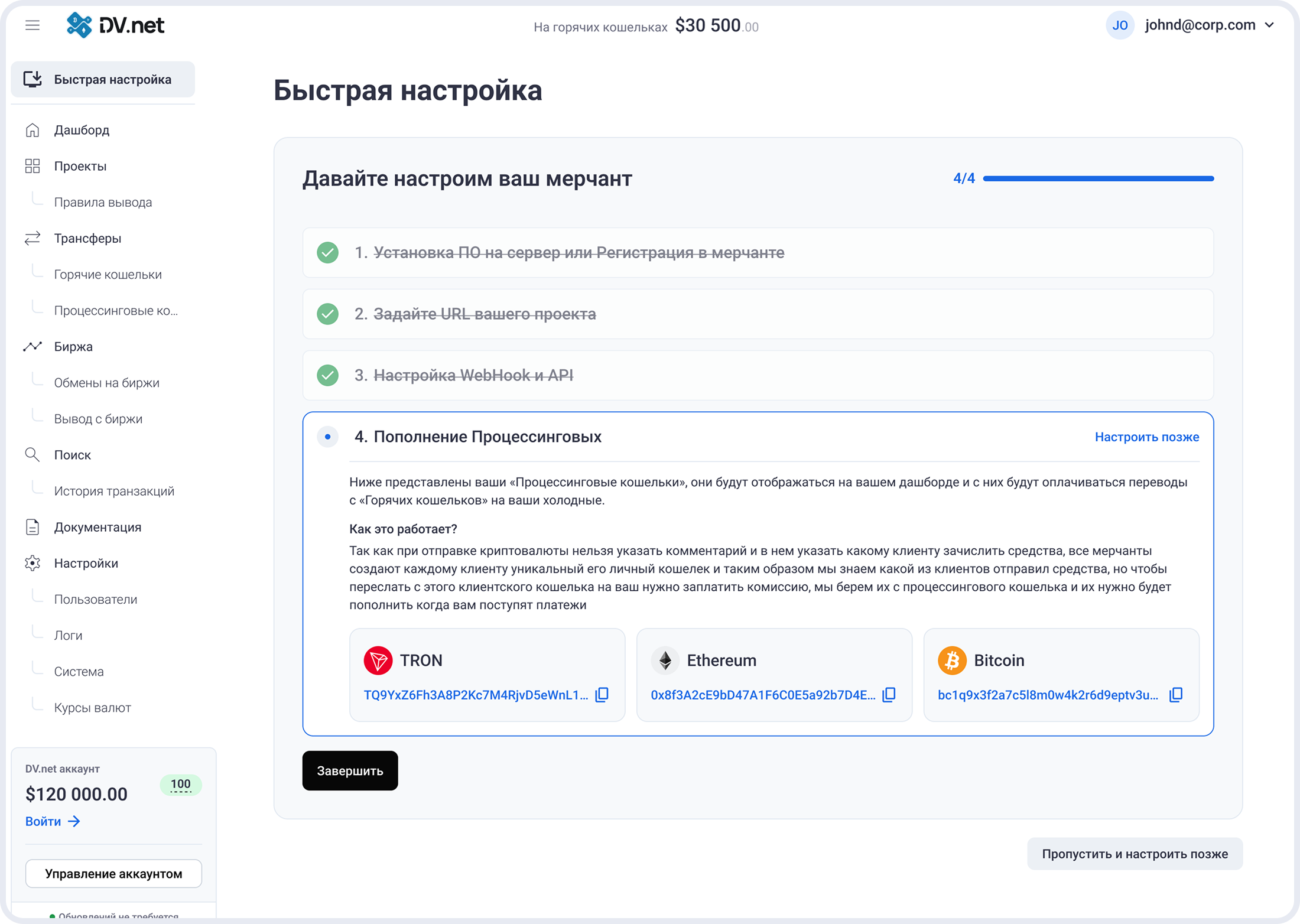Select the completed step 1 checkmark
Image resolution: width=1300 pixels, height=924 pixels.
coord(328,253)
